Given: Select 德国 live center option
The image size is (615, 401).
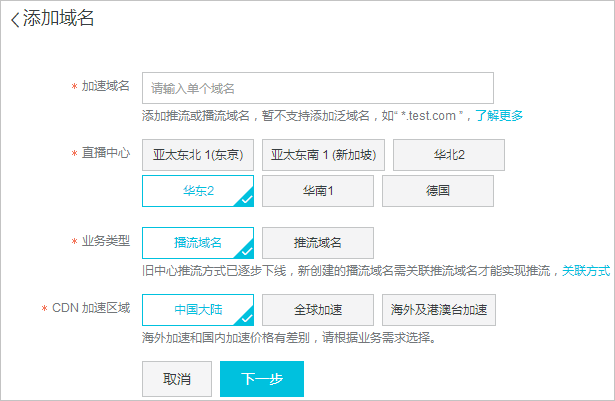Looking at the screenshot, I should click(437, 191).
